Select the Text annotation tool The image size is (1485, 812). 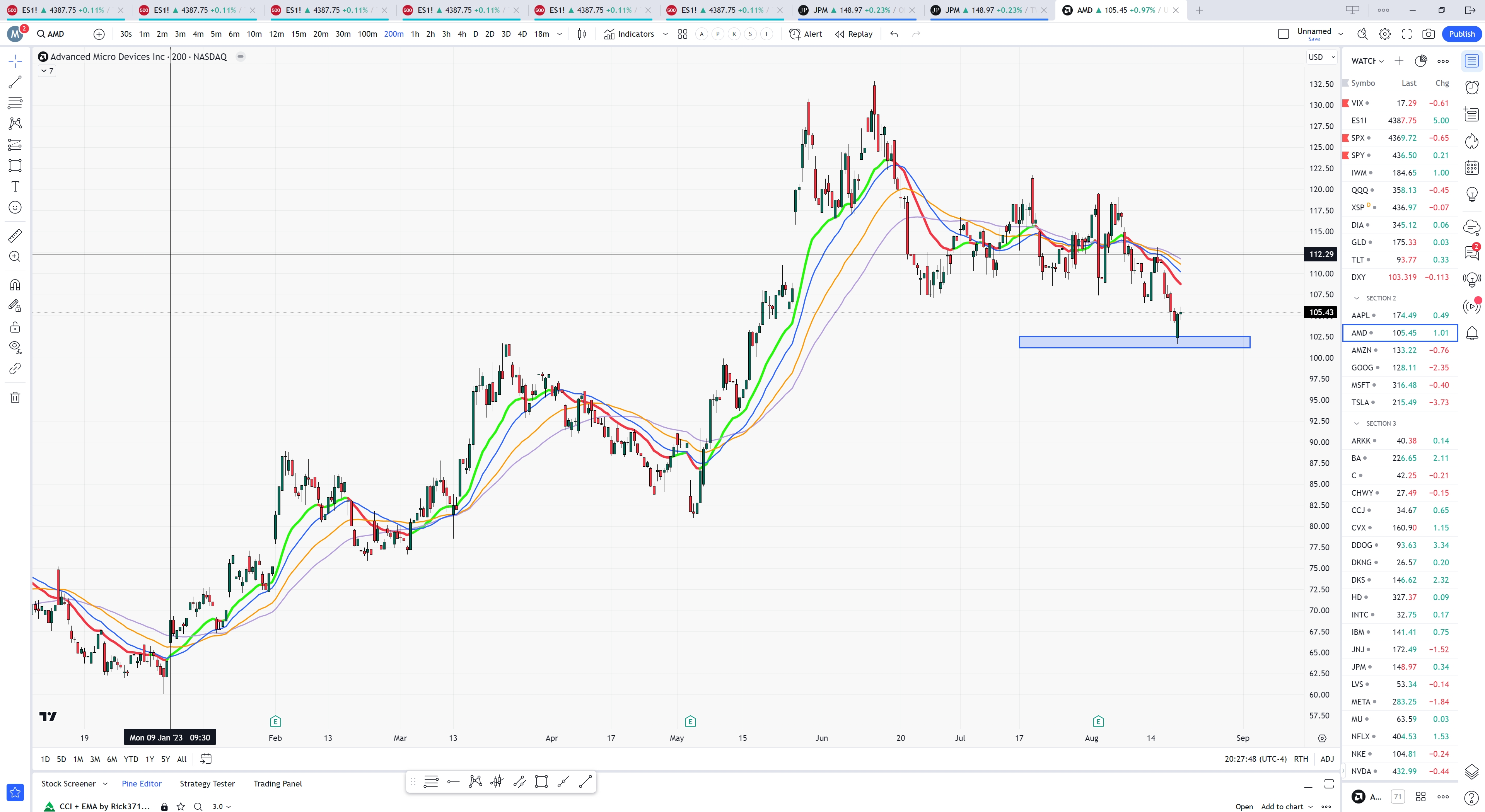15,186
